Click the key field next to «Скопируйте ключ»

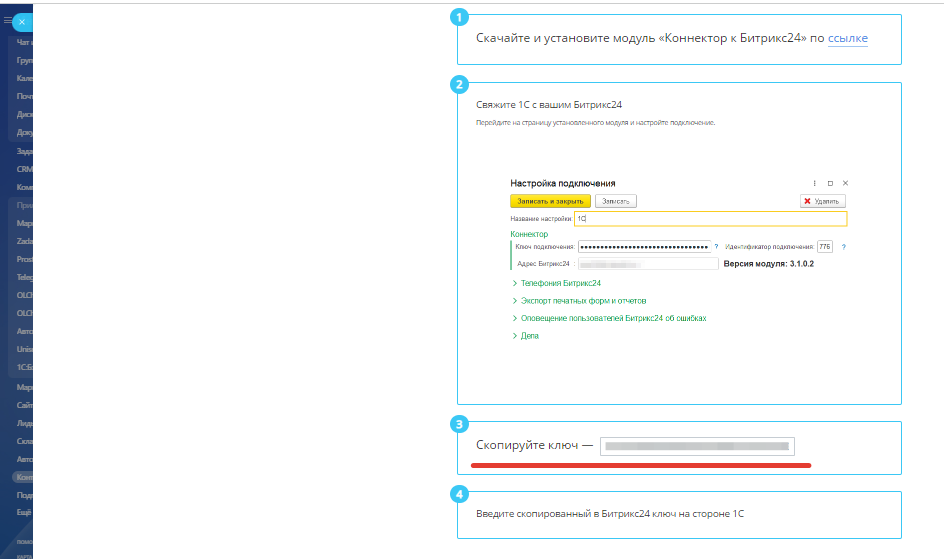coord(697,446)
